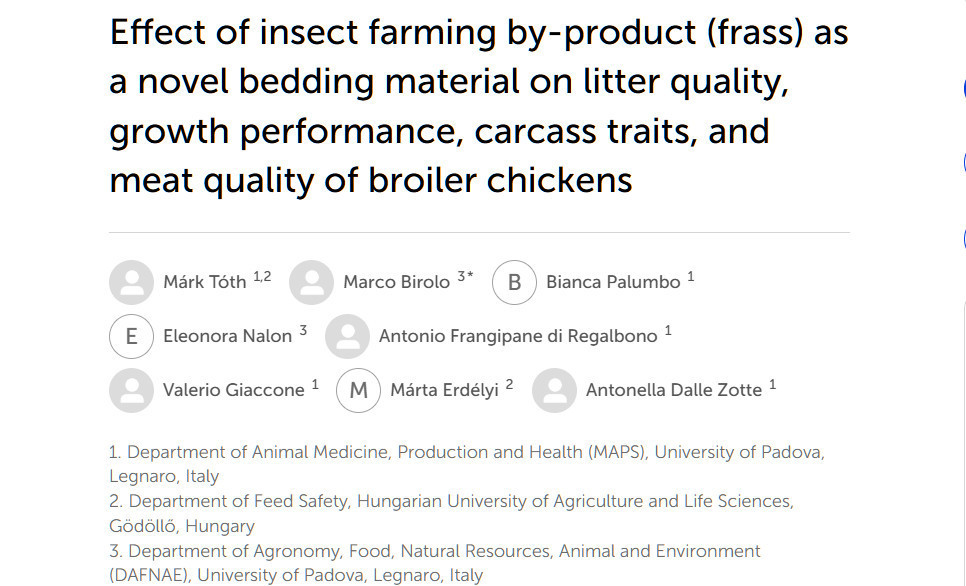Click author name Valerio Giaccone
The height and width of the screenshot is (586, 966).
(x=233, y=390)
